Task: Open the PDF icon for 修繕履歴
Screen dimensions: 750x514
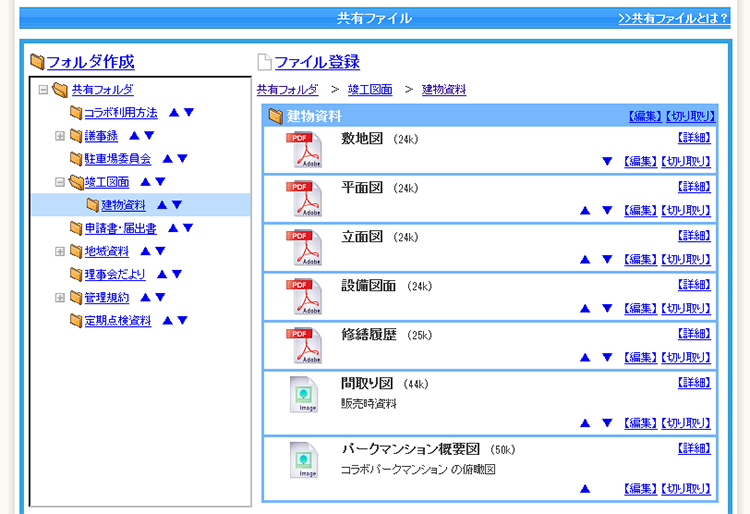Action: tap(304, 345)
